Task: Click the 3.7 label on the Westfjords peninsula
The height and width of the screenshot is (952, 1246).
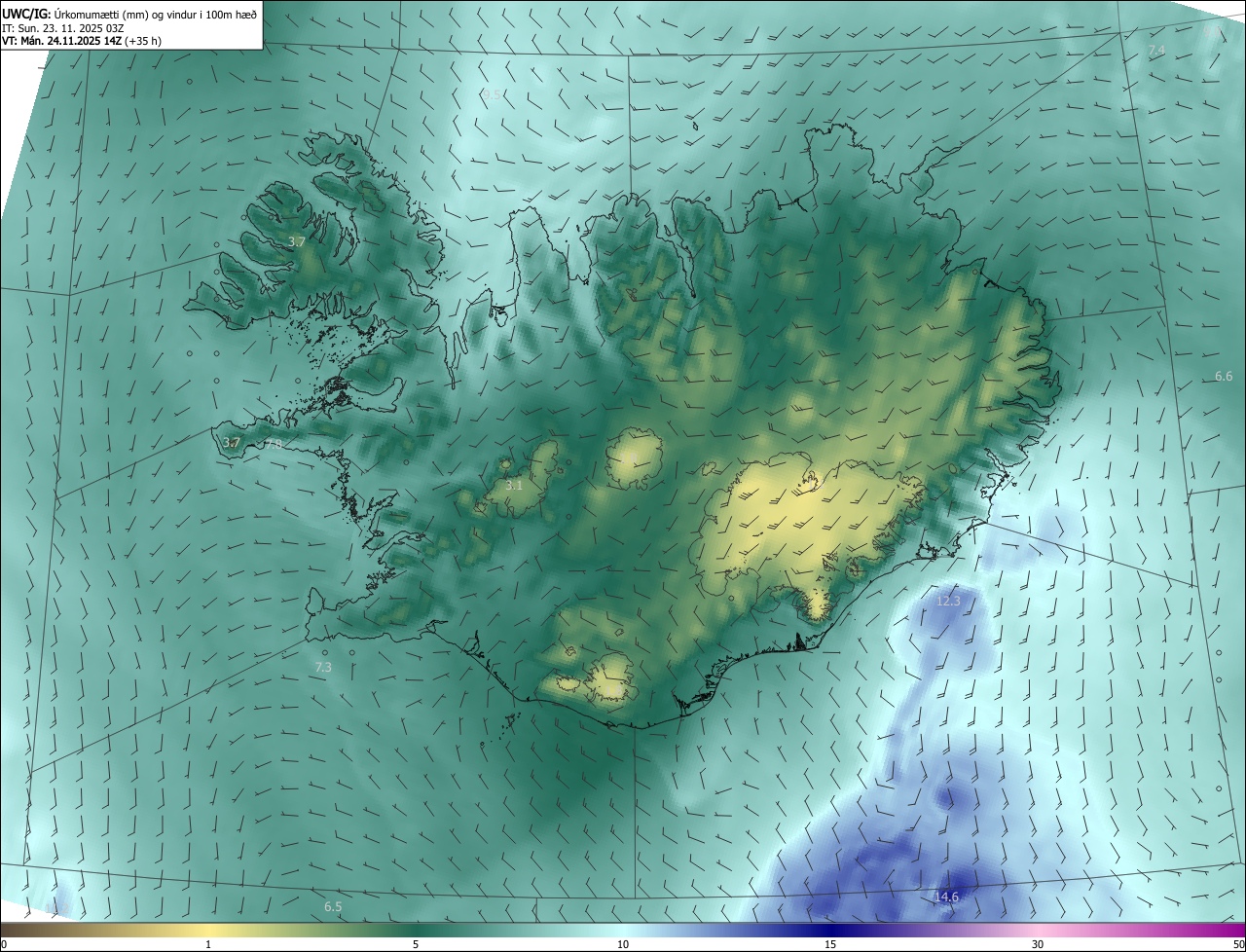Action: pos(297,241)
